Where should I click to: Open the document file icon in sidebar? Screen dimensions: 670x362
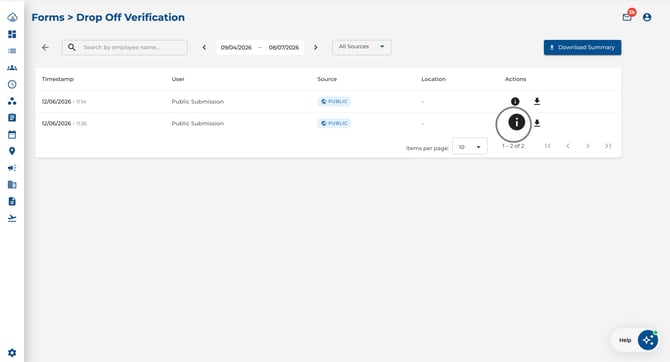point(12,201)
